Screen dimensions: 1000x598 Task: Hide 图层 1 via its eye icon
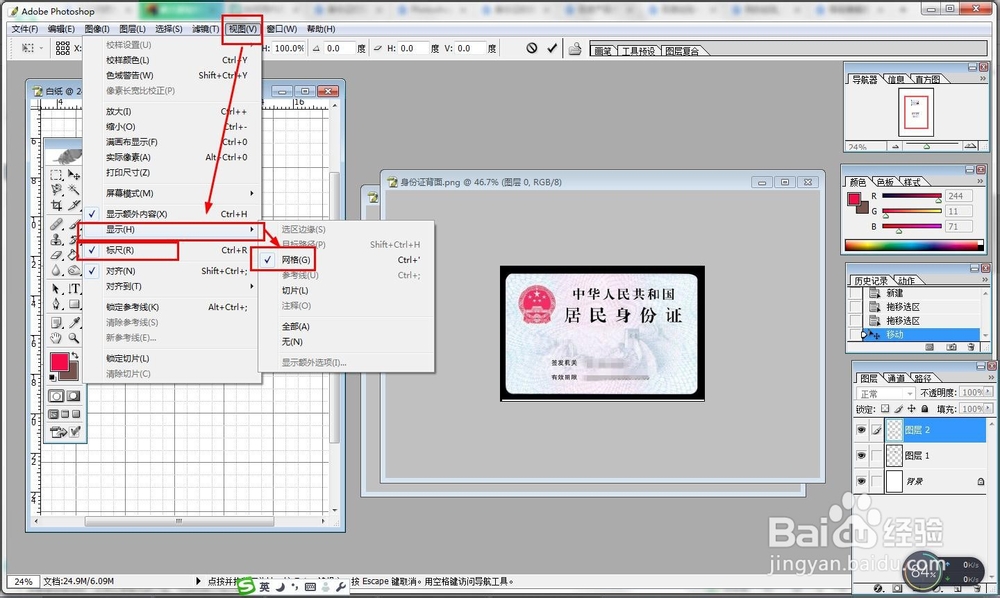coord(861,455)
